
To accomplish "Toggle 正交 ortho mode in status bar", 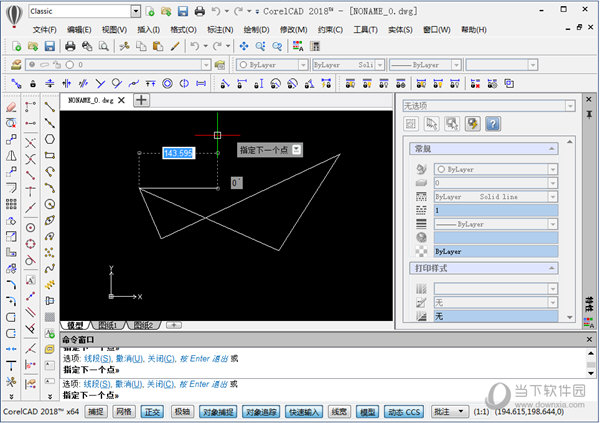I will (152, 411).
